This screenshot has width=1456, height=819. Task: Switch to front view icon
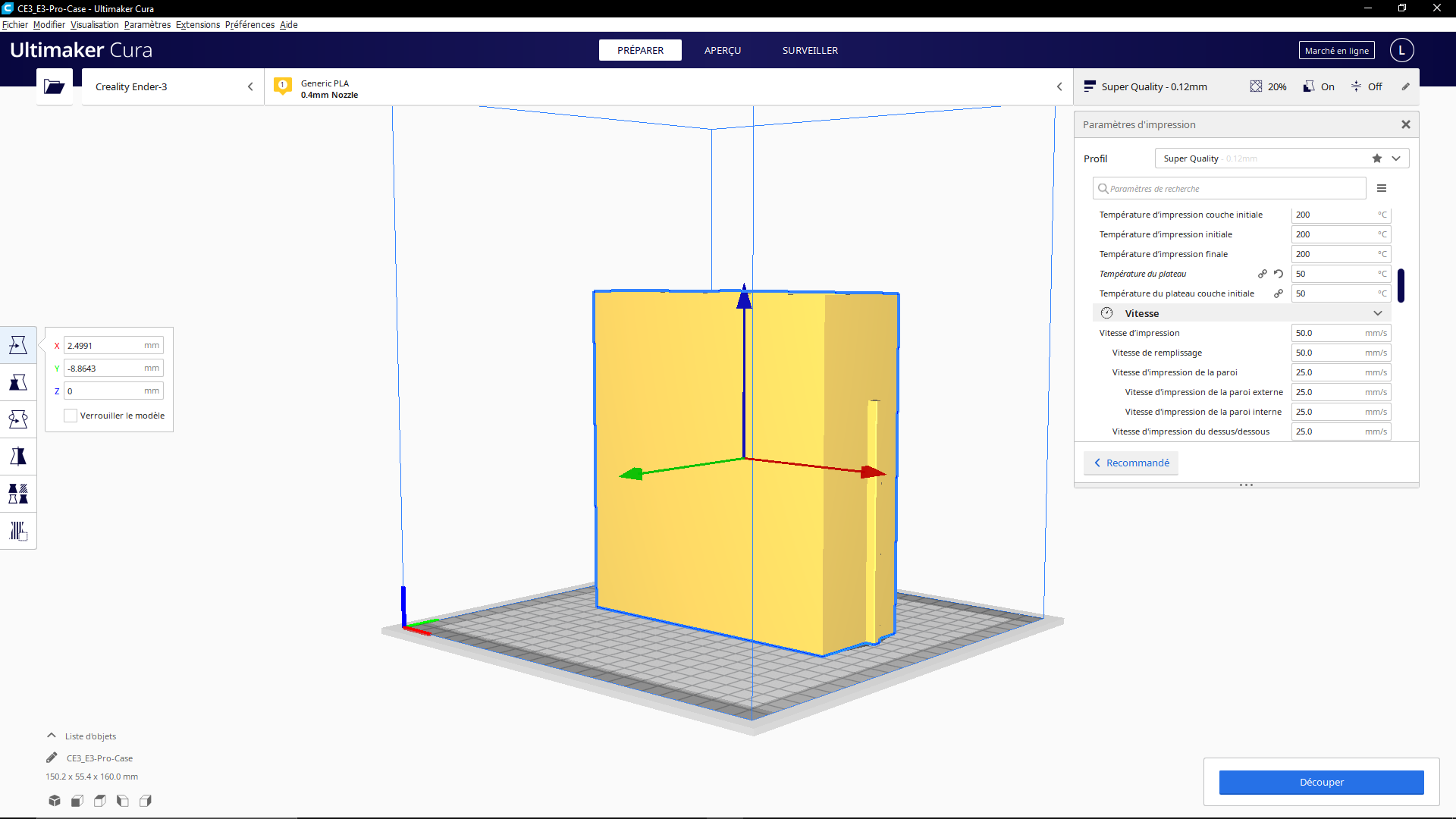[x=77, y=801]
